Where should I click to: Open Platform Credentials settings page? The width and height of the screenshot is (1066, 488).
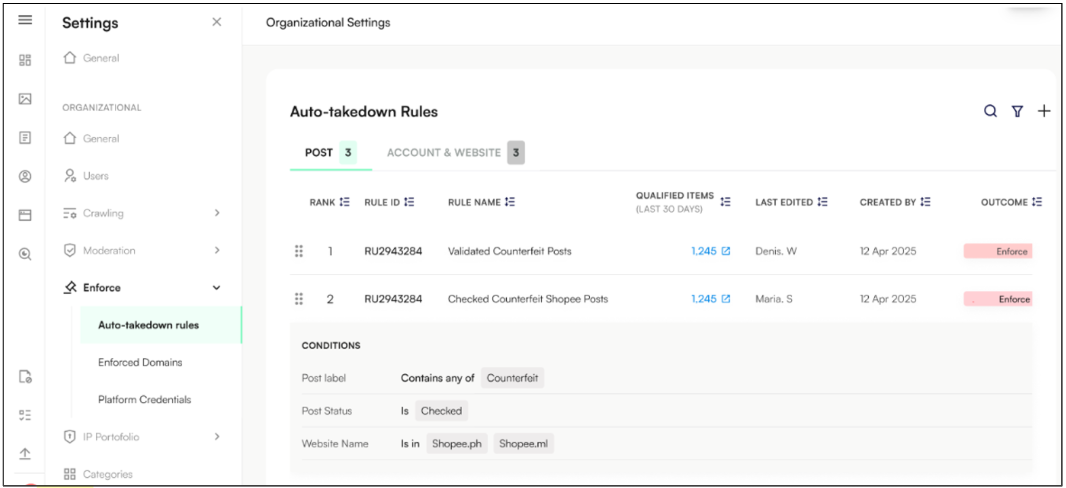pos(144,400)
